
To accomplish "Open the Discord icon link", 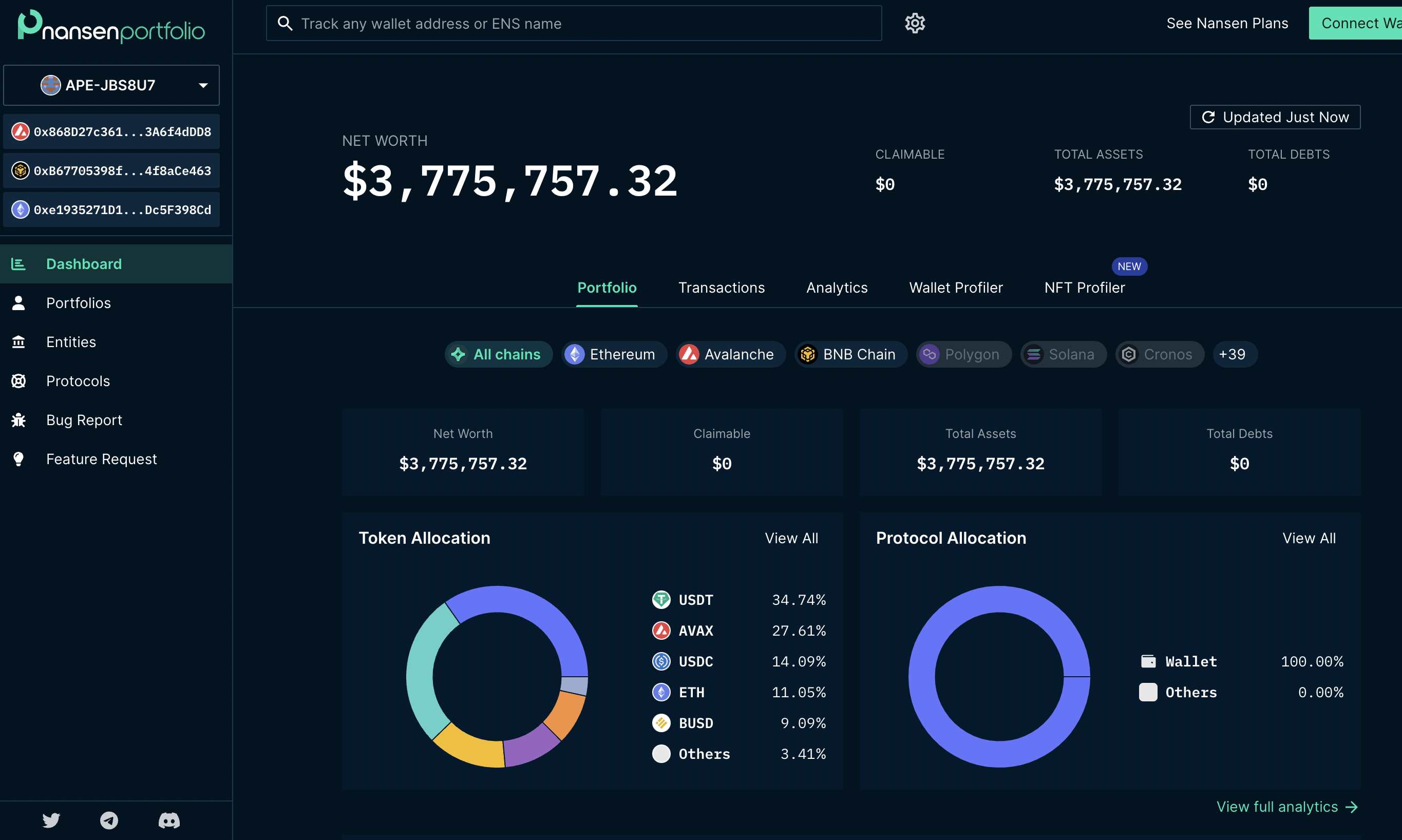I will click(x=168, y=820).
